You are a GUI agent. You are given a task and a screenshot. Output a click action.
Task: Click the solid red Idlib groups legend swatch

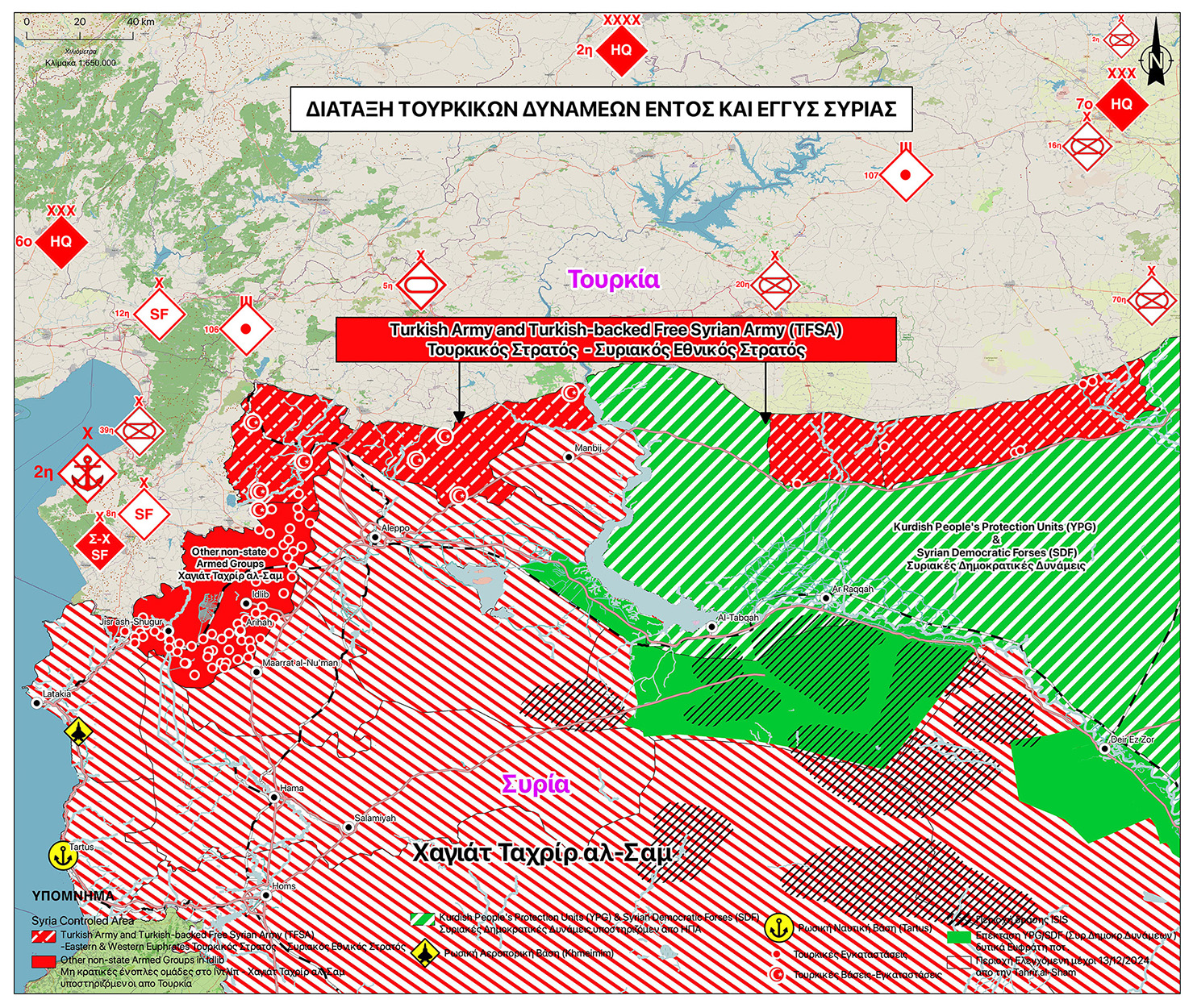pos(44,961)
